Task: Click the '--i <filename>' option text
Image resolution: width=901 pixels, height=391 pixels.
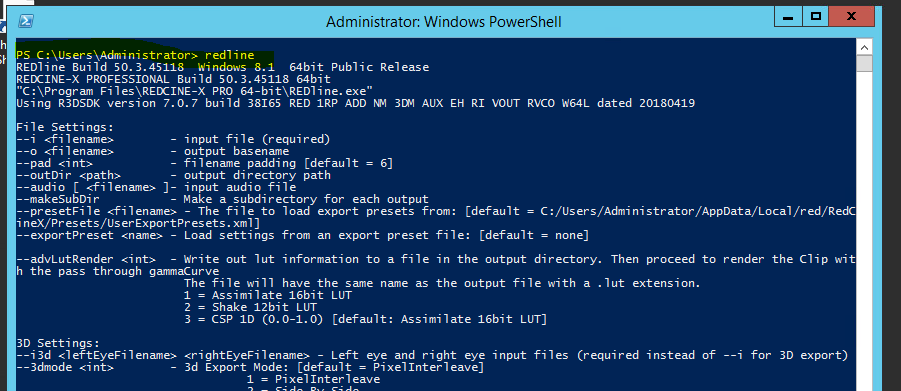Action: point(64,139)
